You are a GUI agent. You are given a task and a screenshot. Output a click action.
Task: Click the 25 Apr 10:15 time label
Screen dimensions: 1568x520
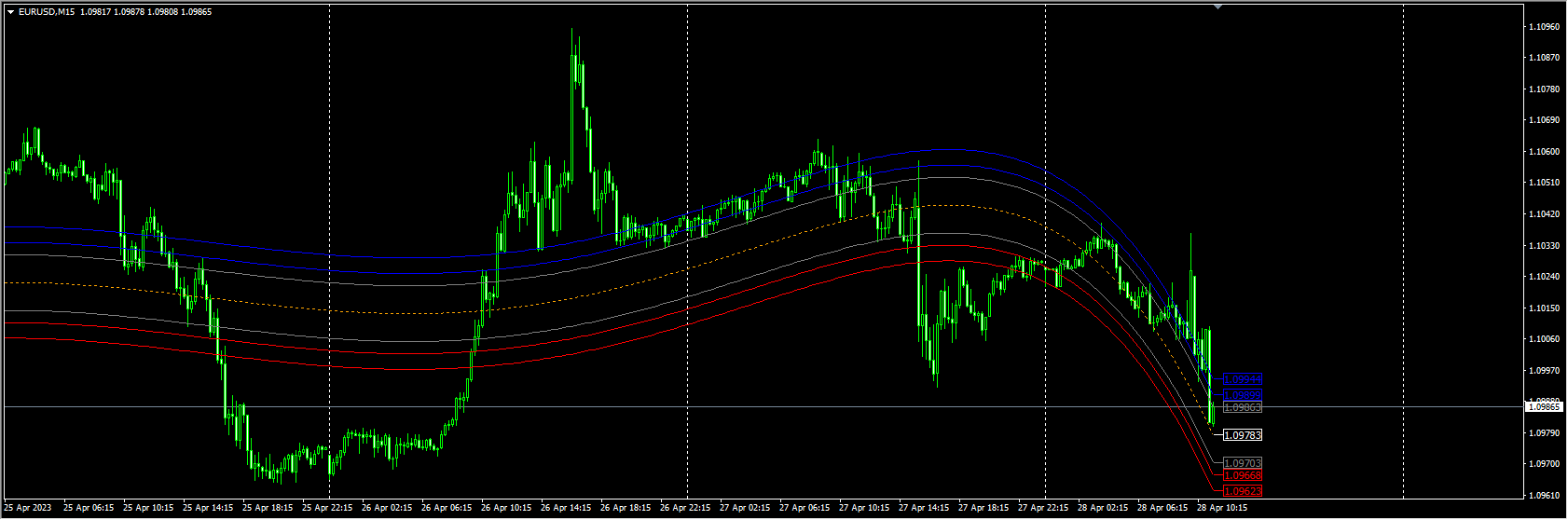[148, 508]
